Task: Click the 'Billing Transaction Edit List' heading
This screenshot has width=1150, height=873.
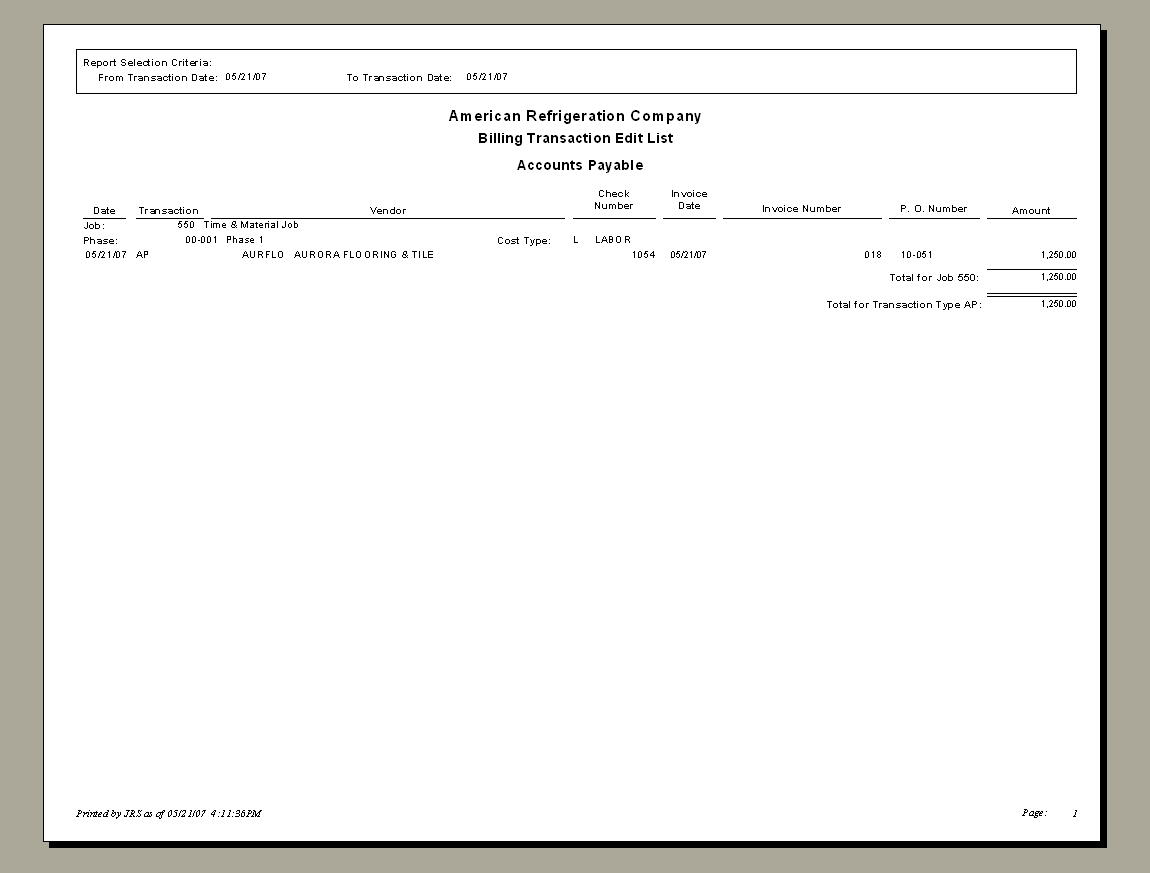Action: [x=576, y=138]
